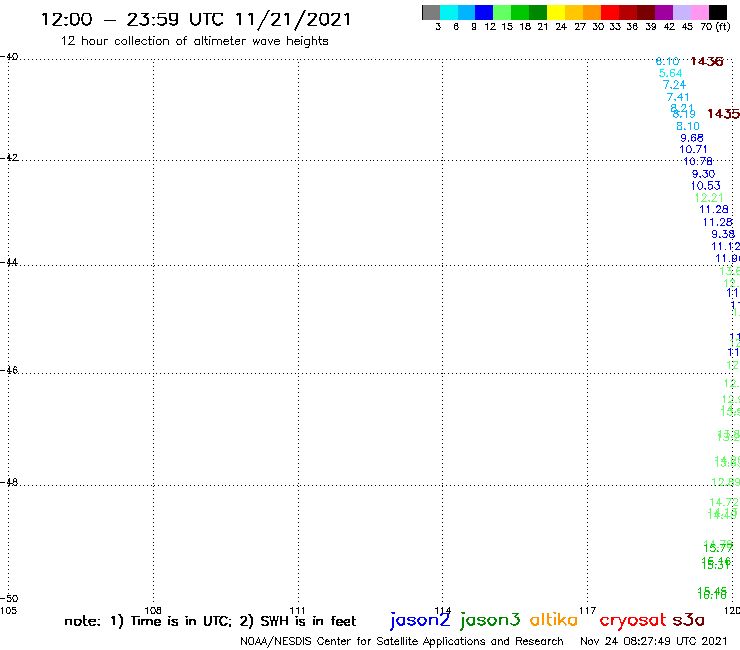Click the 9.38 wave height value
The width and height of the screenshot is (740, 650).
tap(723, 234)
